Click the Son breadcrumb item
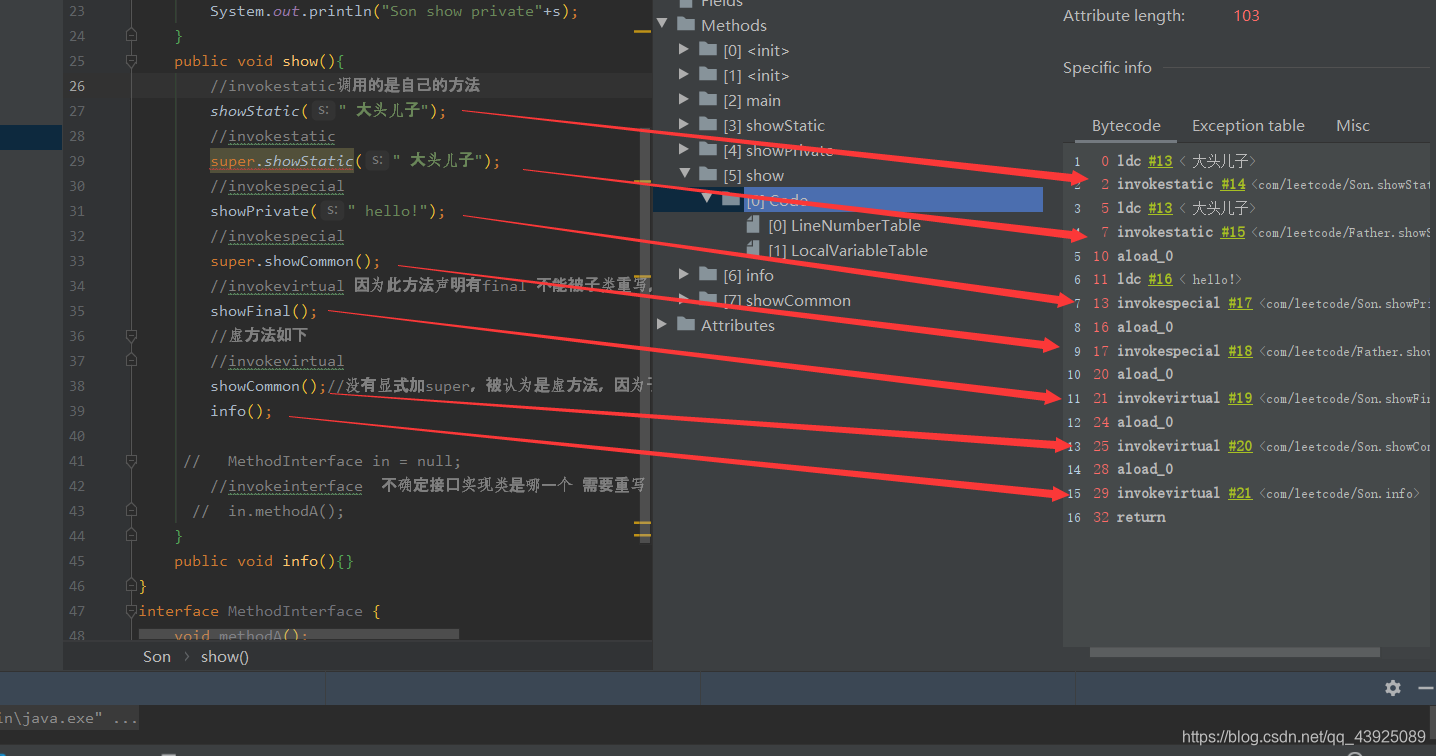The image size is (1436, 756). click(157, 656)
